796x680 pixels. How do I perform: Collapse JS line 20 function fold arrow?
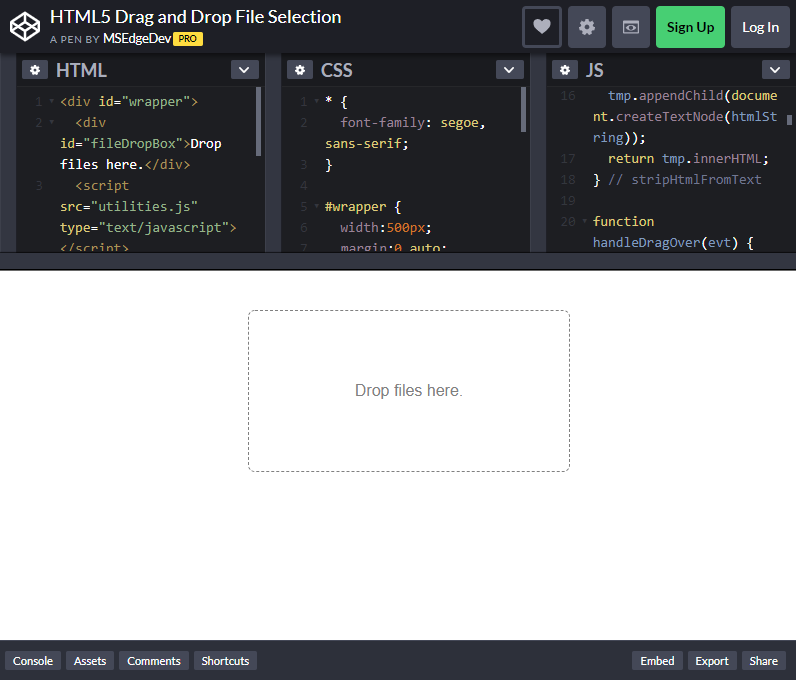coord(584,221)
